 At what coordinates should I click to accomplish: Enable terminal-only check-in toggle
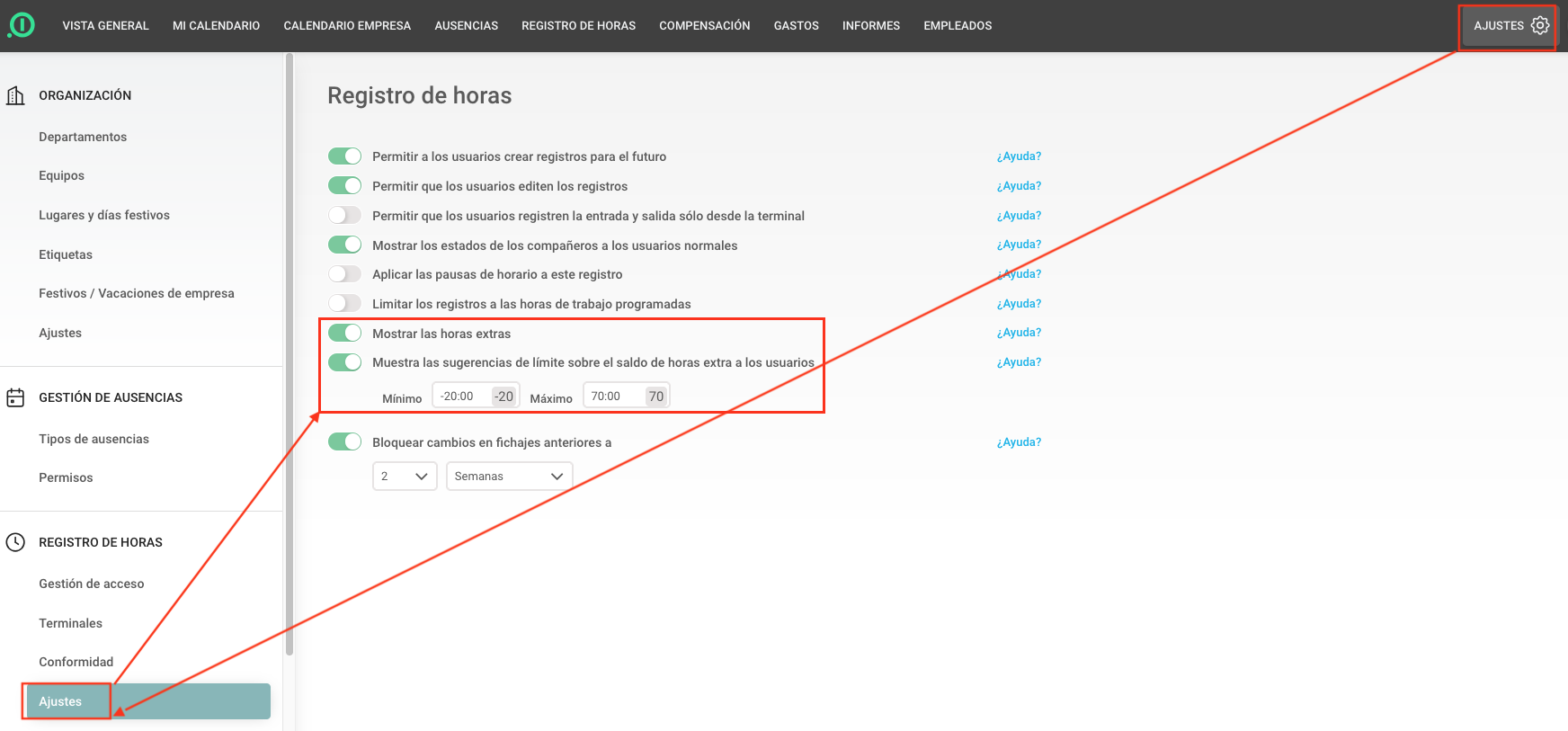pyautogui.click(x=344, y=216)
